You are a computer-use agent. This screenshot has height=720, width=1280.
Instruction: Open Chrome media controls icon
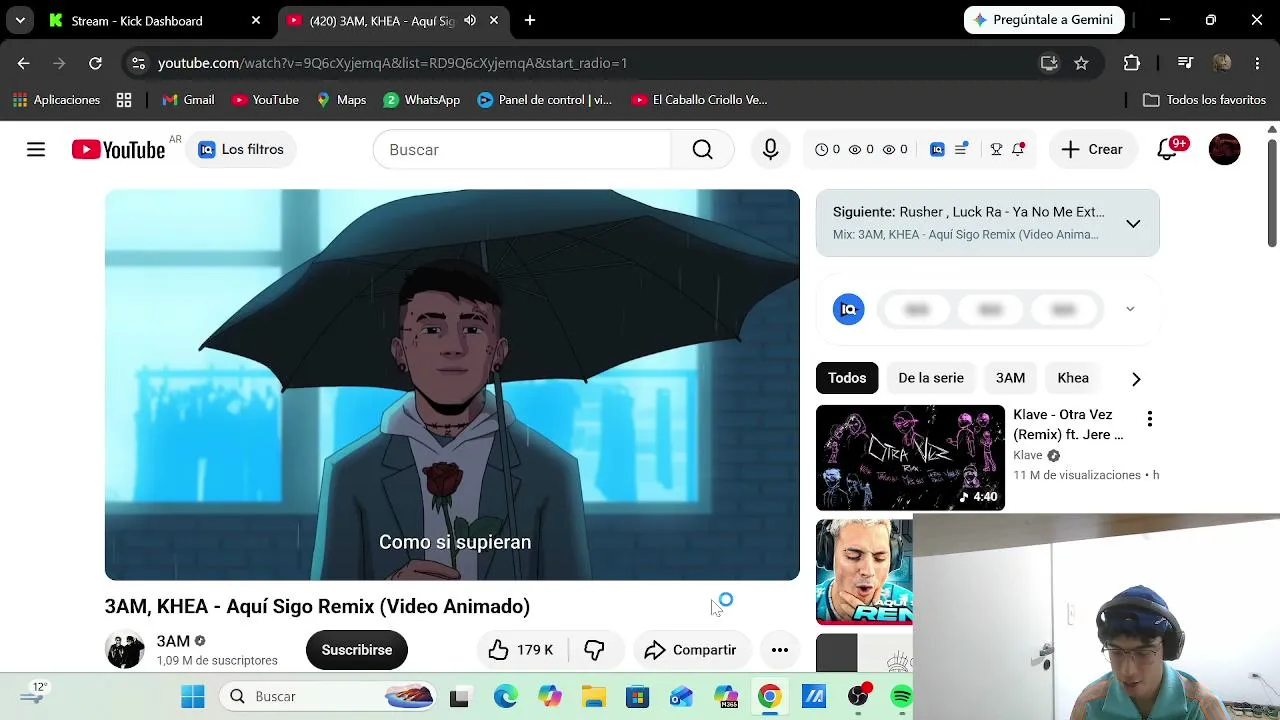(1185, 63)
